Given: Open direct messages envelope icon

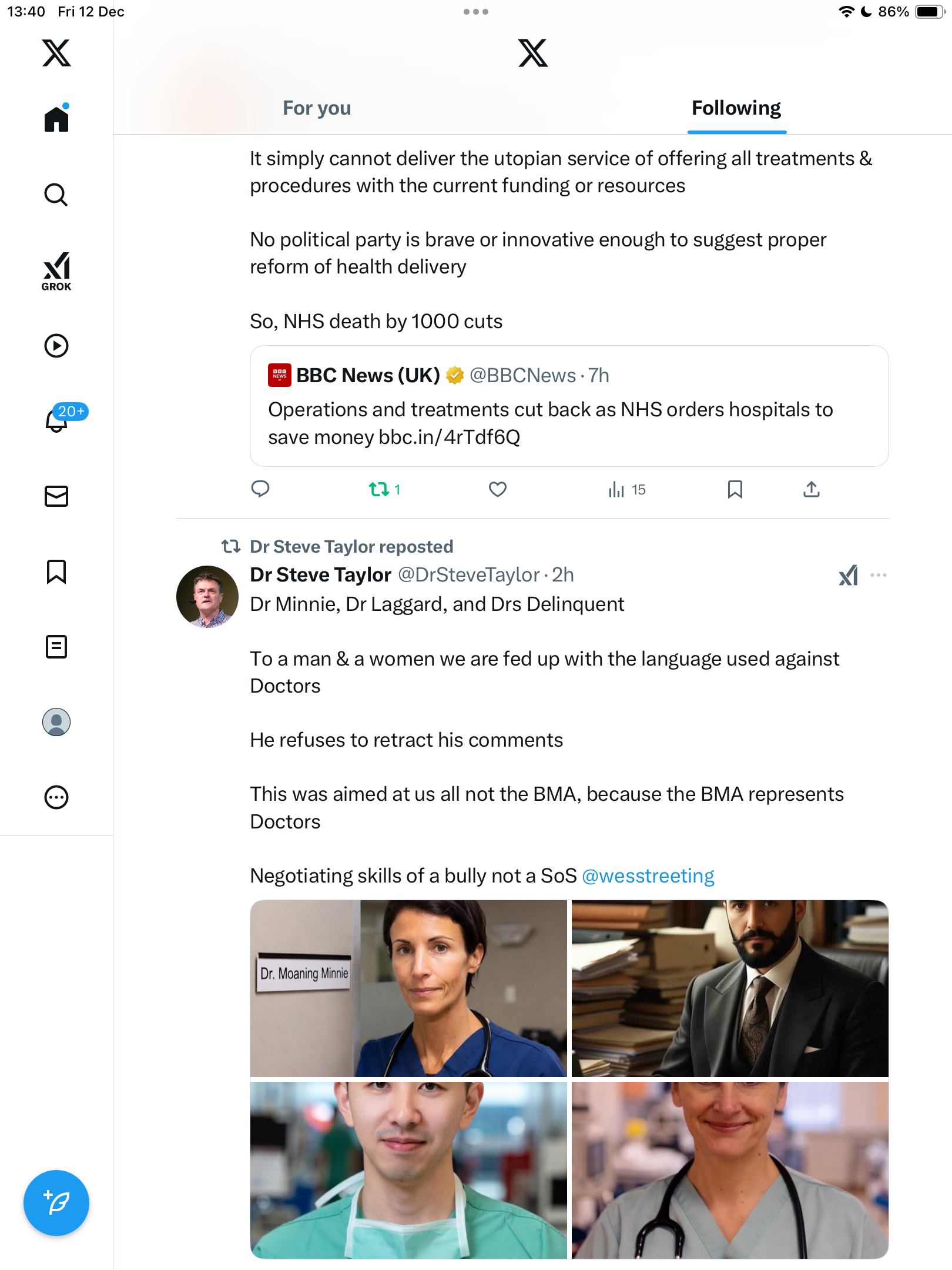Looking at the screenshot, I should 56,496.
